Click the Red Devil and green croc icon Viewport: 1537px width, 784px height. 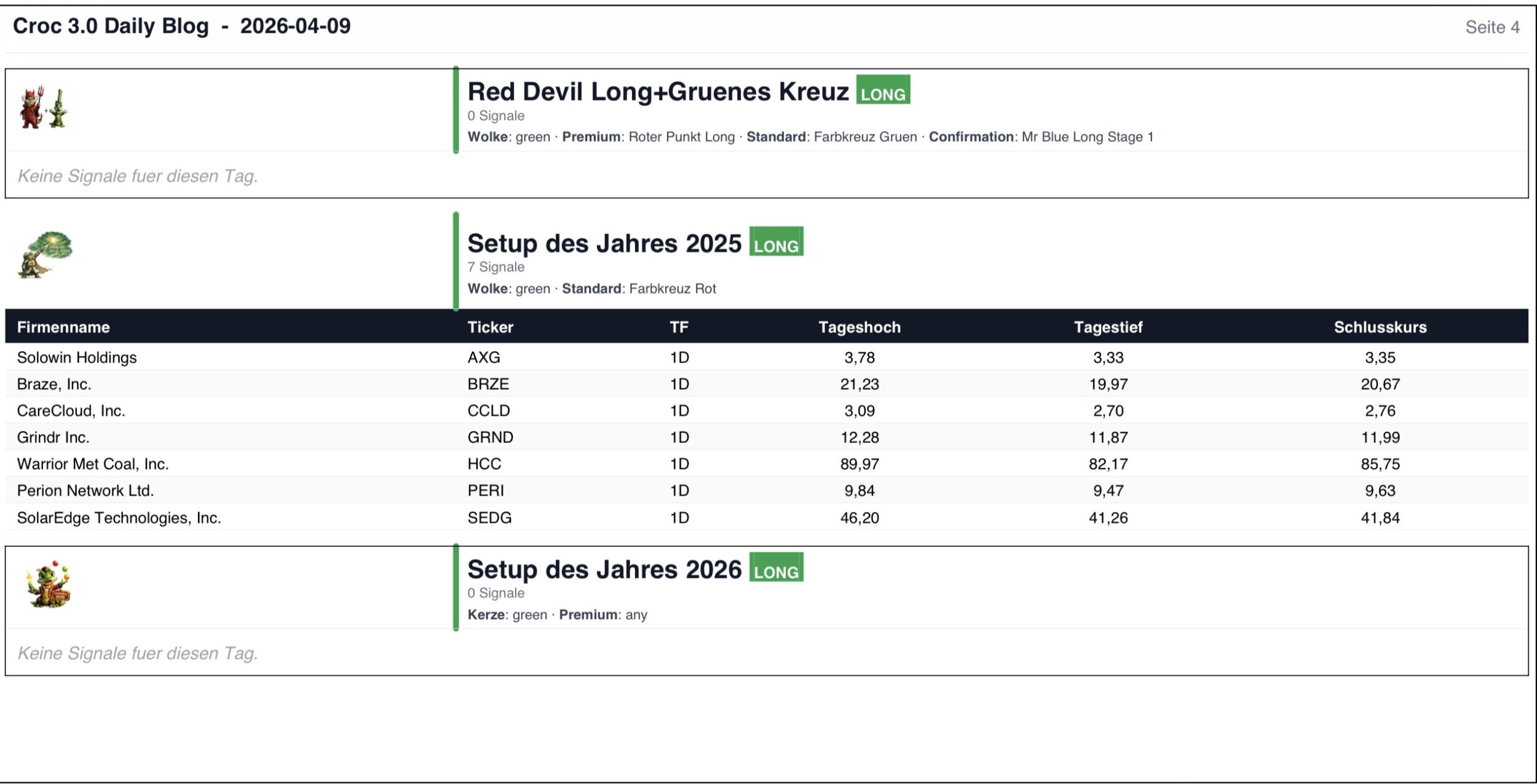click(x=43, y=108)
